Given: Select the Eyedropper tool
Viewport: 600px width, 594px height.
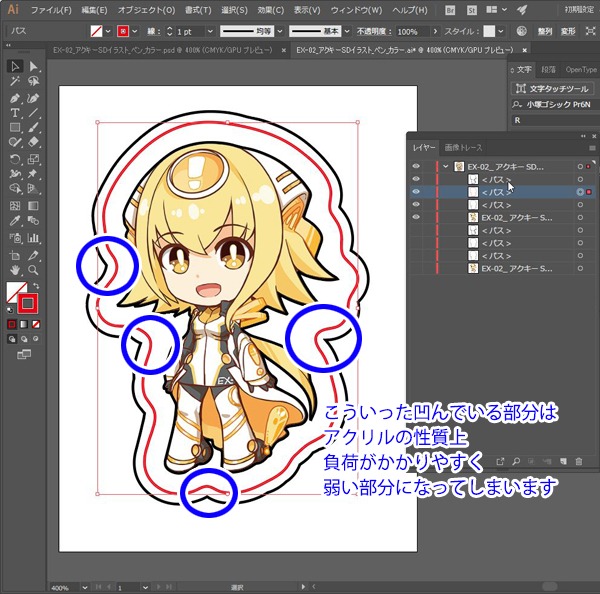Looking at the screenshot, I should [15, 221].
